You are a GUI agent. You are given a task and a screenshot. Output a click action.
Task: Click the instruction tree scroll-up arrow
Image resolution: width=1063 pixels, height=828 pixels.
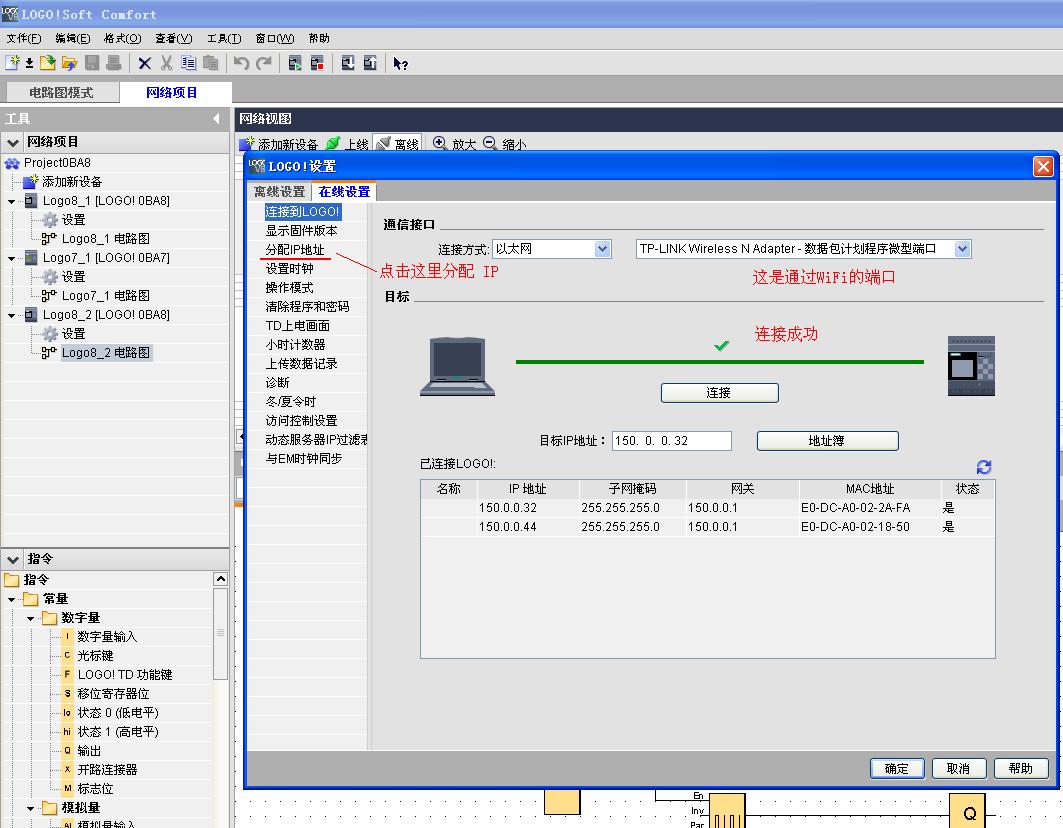coord(220,578)
